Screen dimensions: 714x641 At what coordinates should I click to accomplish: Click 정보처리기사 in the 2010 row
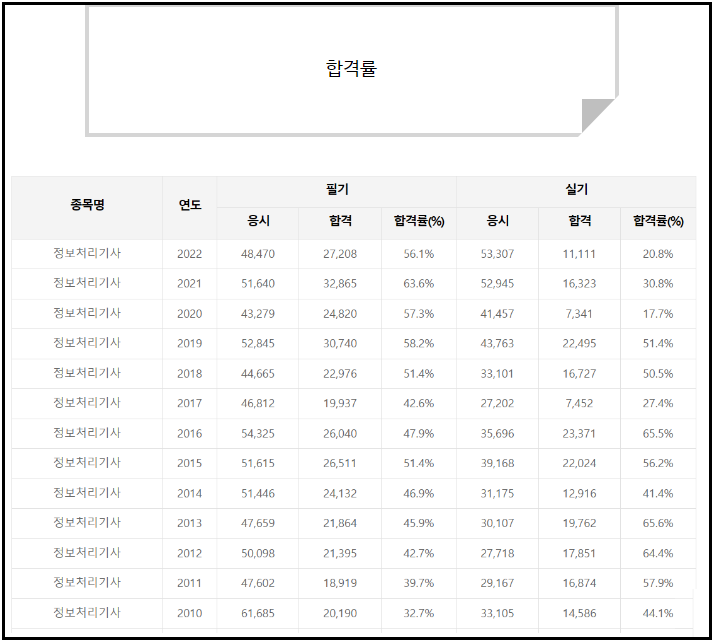[87, 612]
